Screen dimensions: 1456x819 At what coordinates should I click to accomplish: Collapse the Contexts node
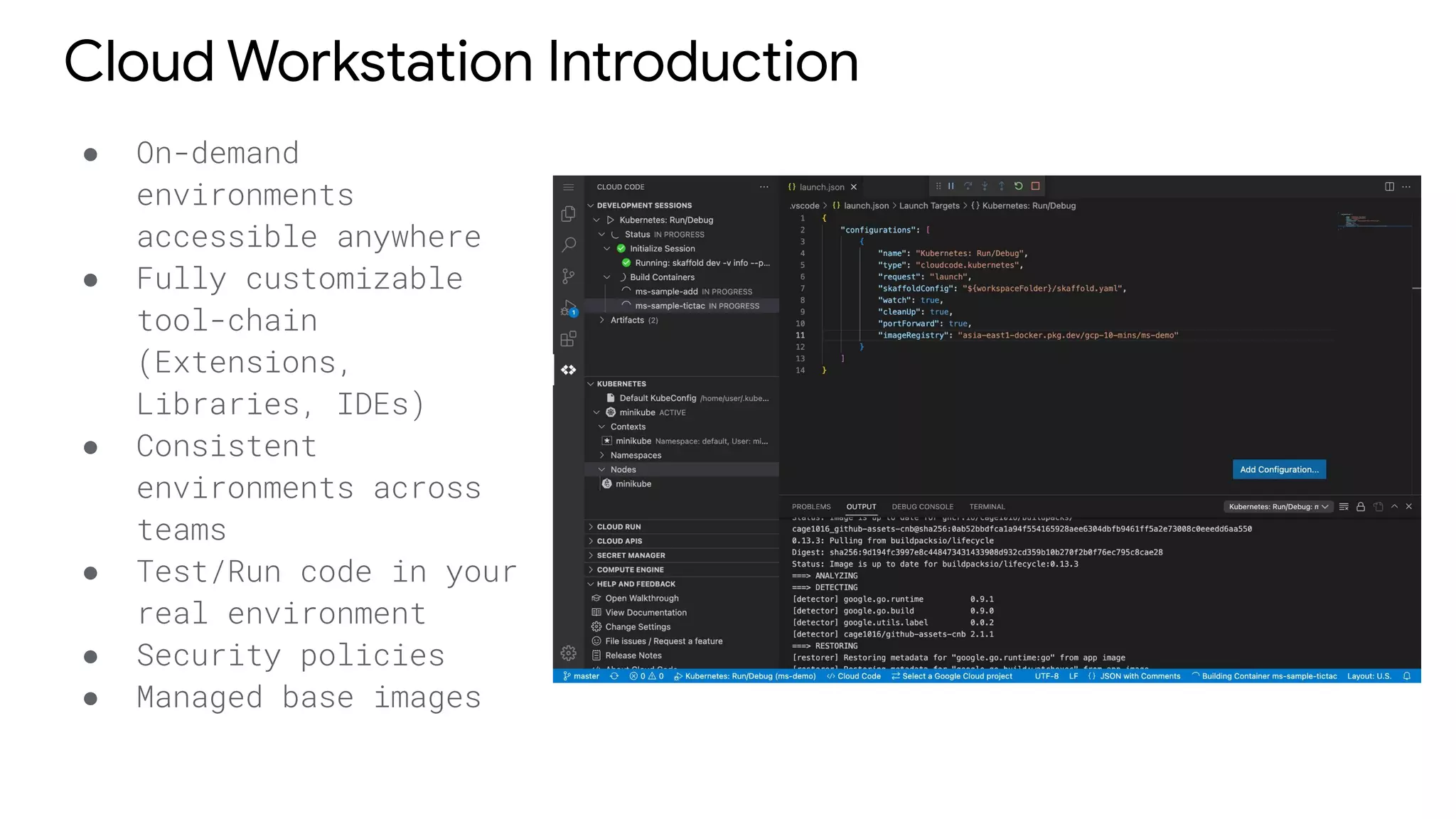[602, 427]
